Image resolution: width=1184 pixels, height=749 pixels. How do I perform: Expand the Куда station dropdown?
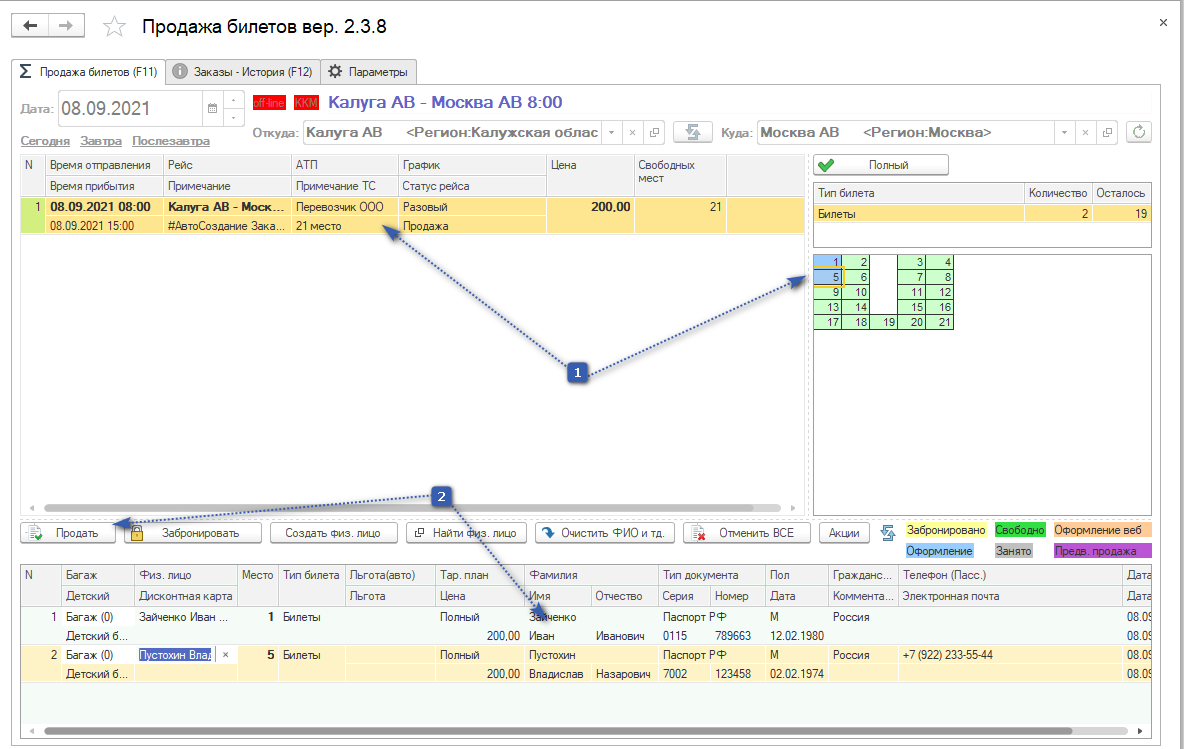(1065, 132)
